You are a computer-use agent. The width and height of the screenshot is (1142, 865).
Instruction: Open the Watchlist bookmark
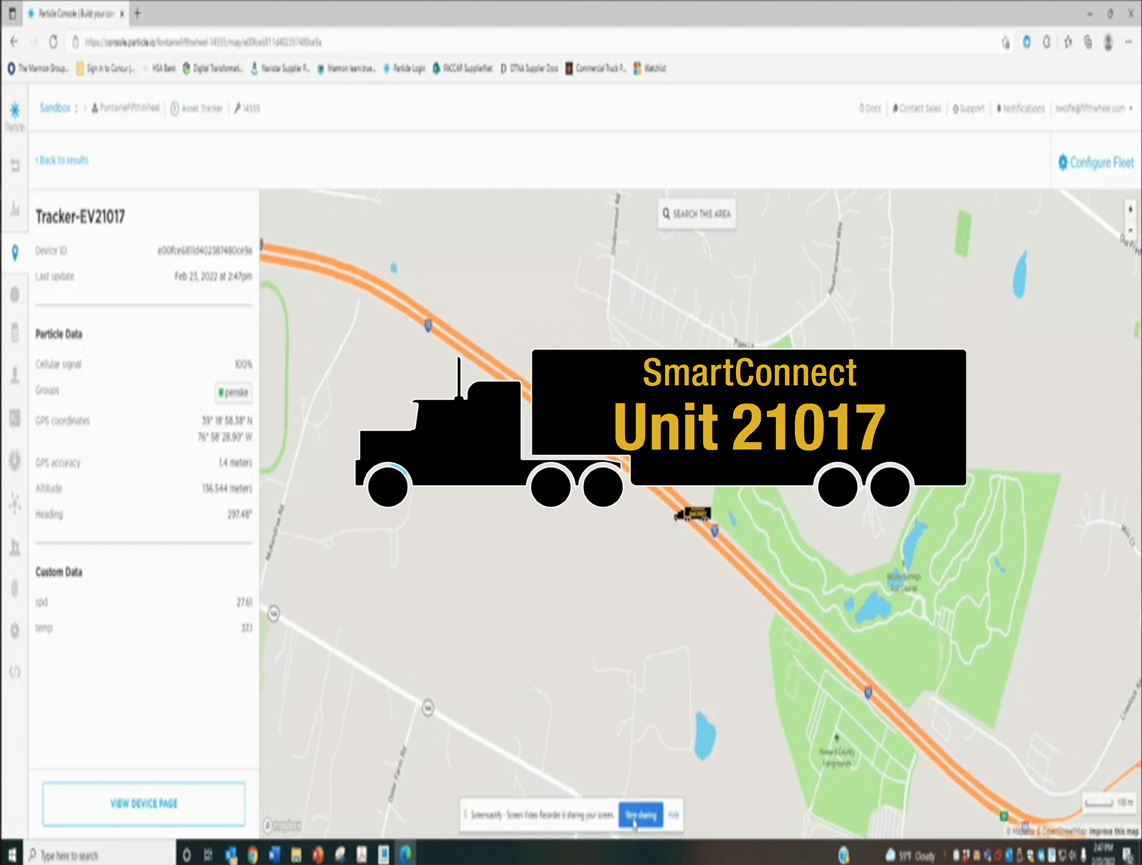(x=650, y=68)
